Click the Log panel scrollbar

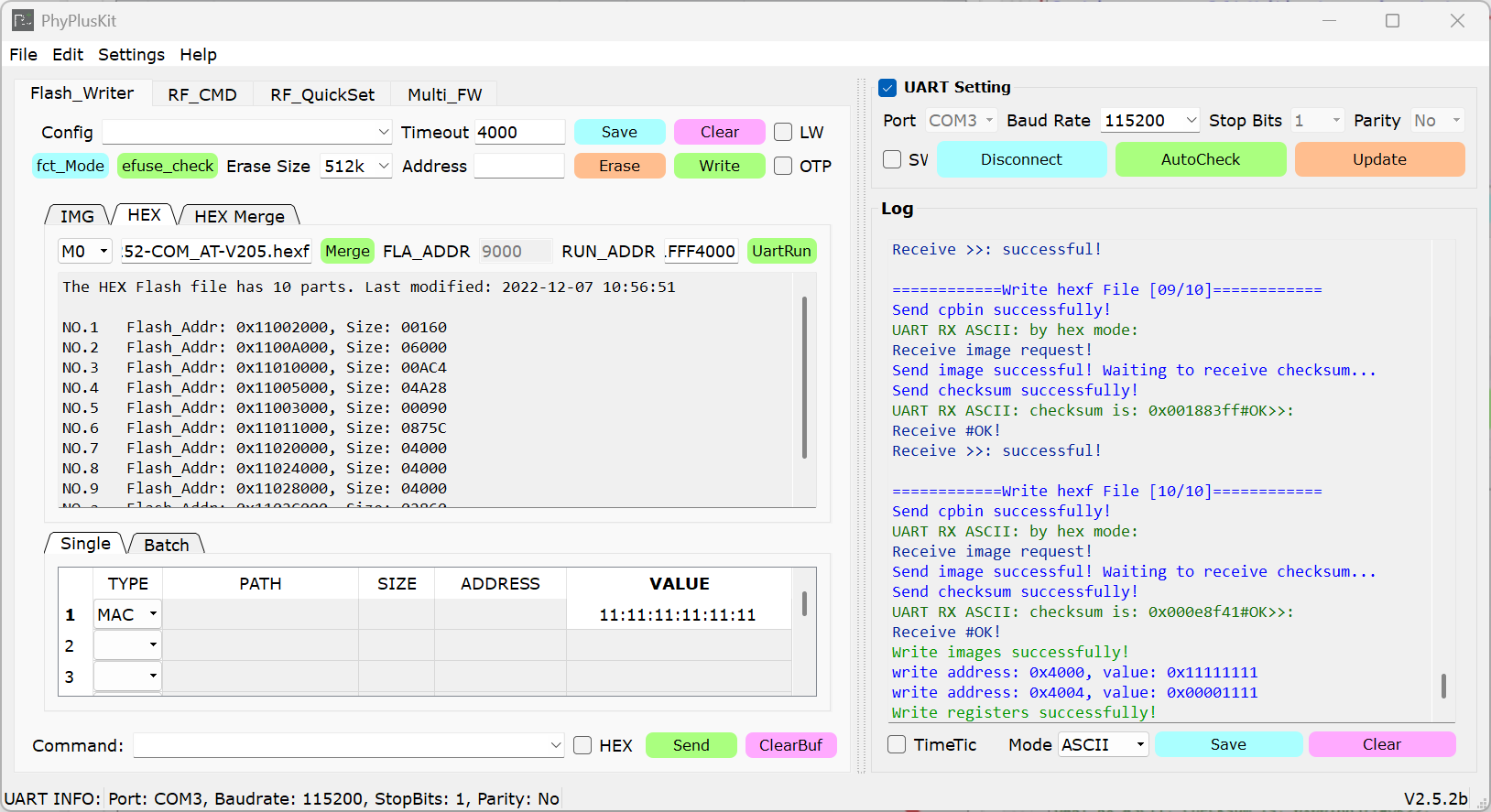(1443, 687)
